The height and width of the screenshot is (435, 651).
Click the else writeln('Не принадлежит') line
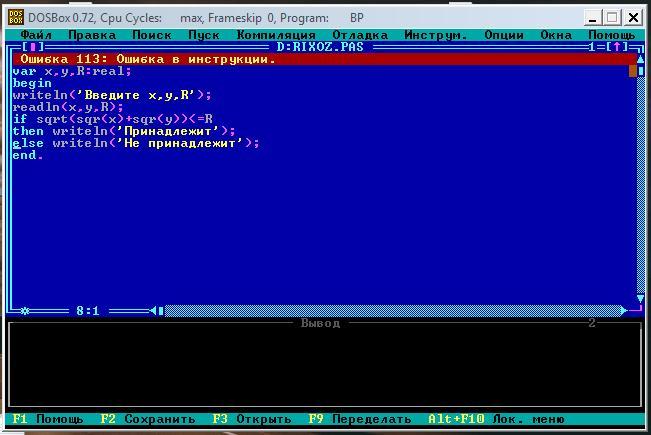[136, 143]
